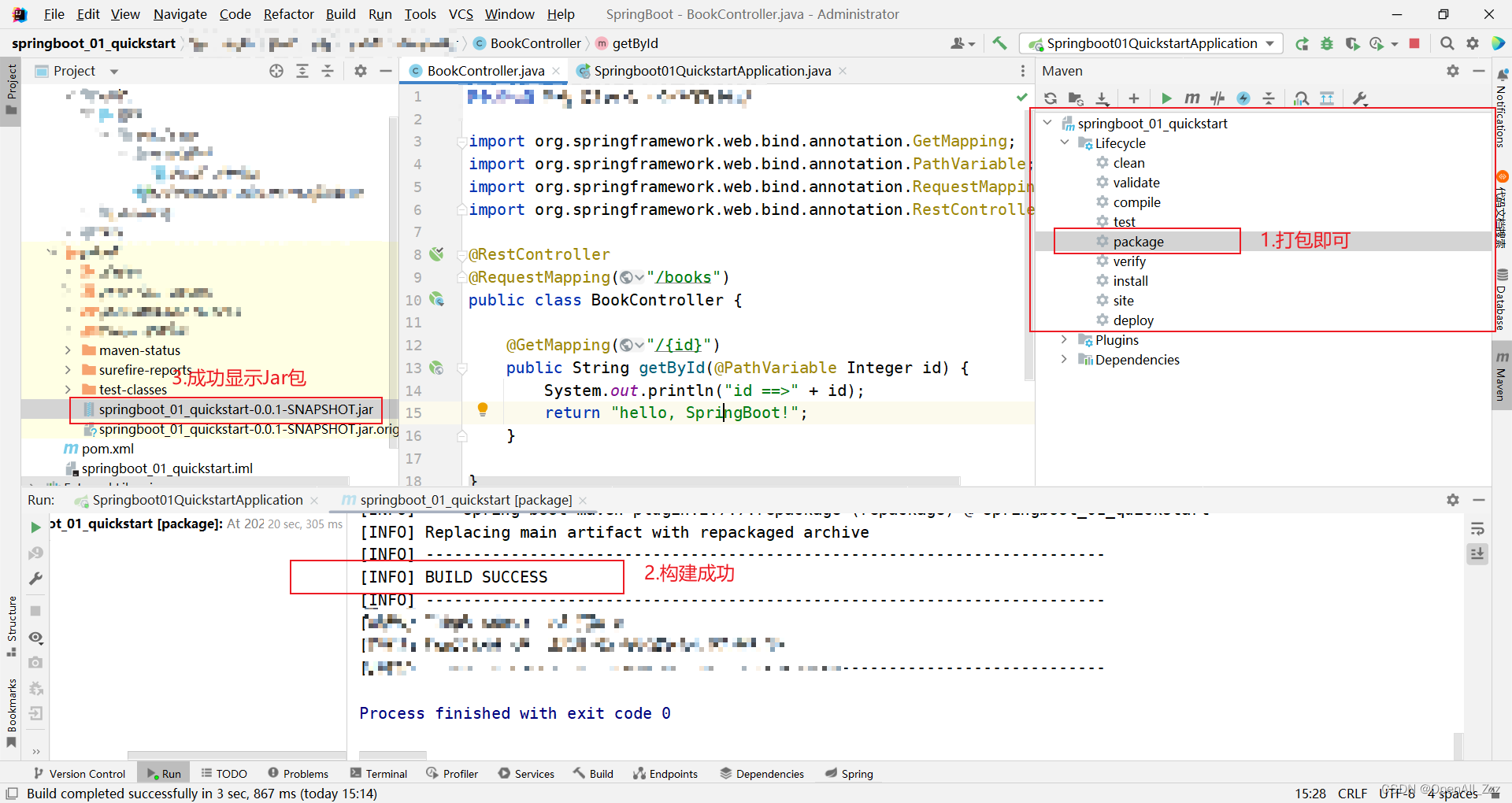Screen dimensions: 1512x803
Task: Select pom.xml in project tree
Action: [107, 448]
